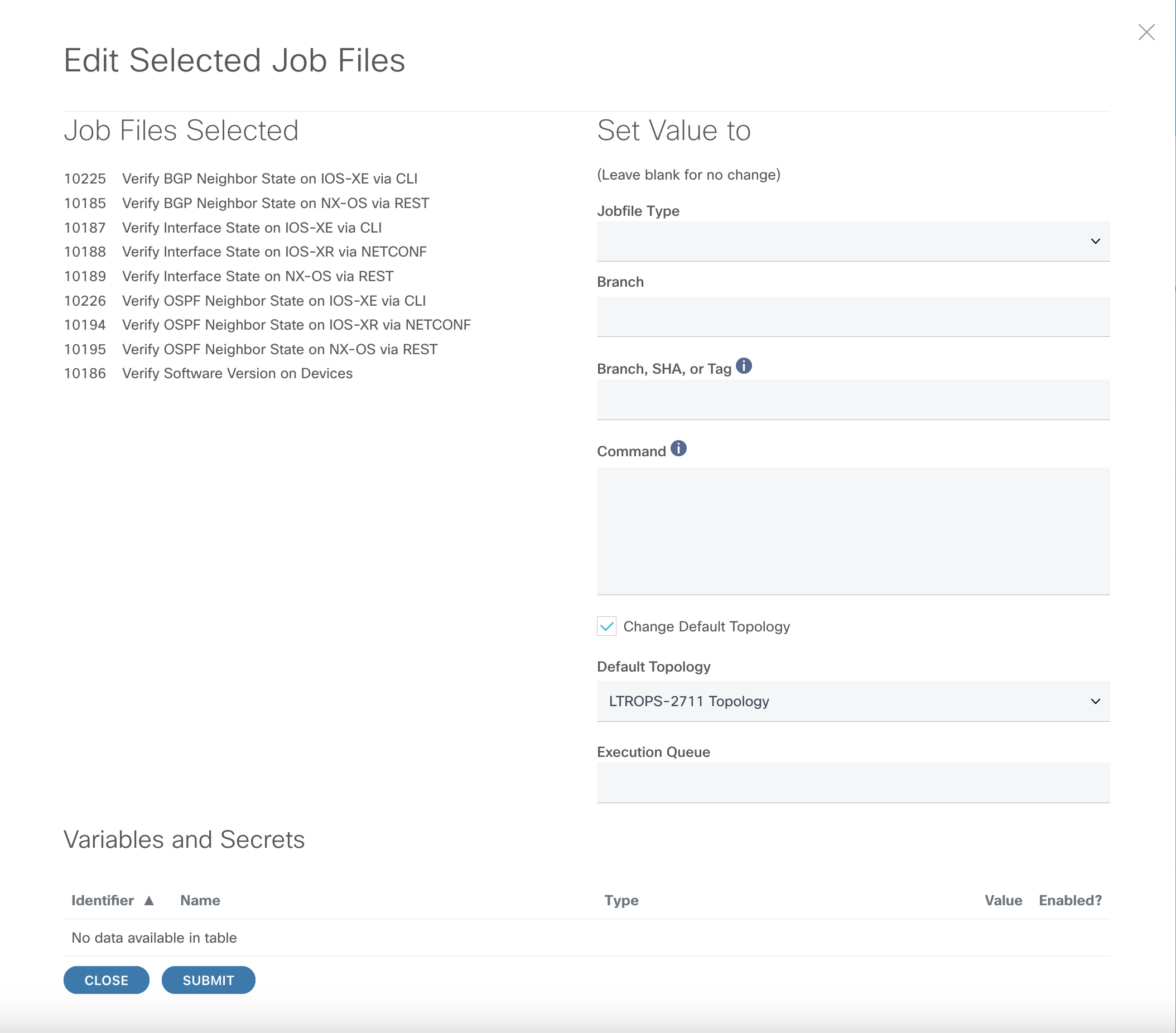The height and width of the screenshot is (1033, 1176).
Task: Open the Jobfile Type dropdown
Action: click(x=852, y=242)
